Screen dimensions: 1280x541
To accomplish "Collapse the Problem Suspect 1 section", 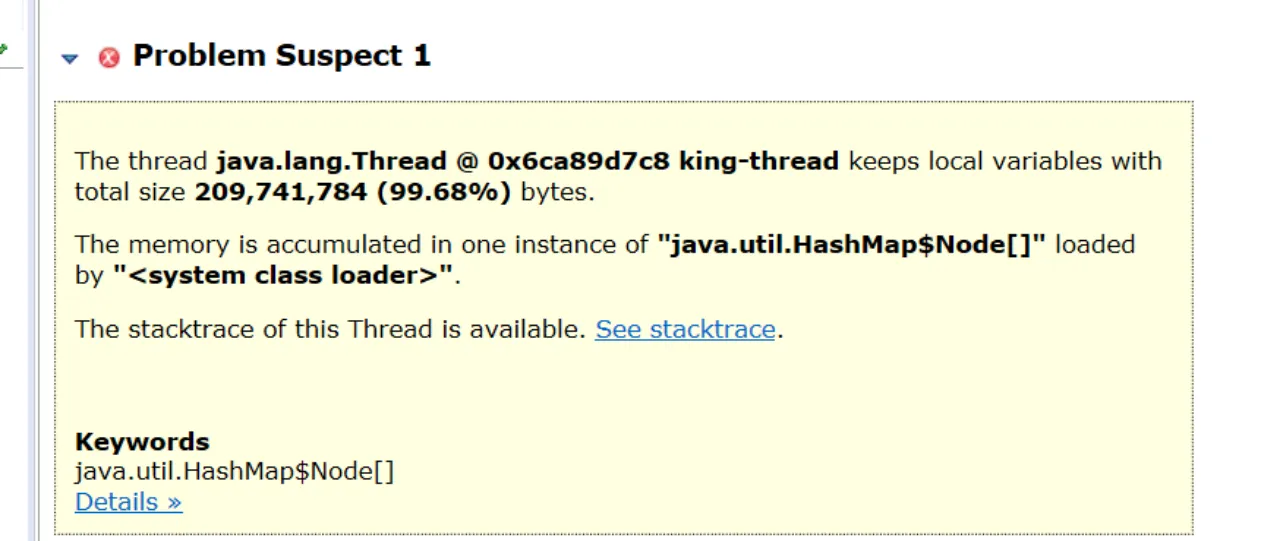I will 69,58.
